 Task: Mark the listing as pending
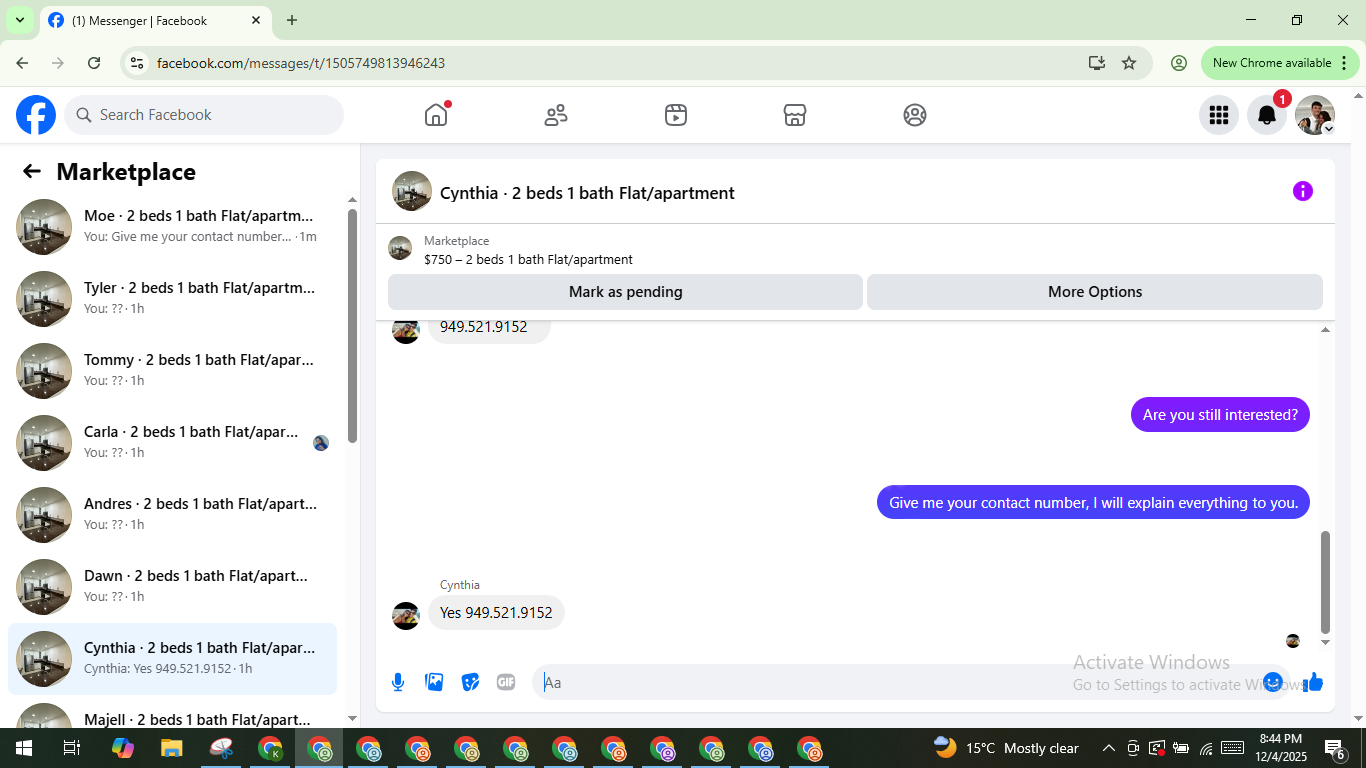[x=625, y=292]
